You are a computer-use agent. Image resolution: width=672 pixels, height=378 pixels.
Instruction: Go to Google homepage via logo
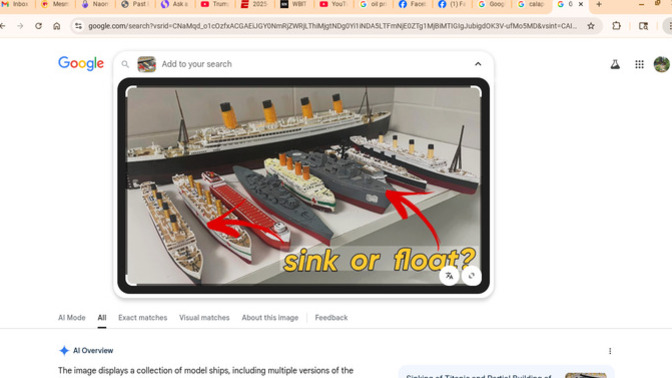point(81,63)
